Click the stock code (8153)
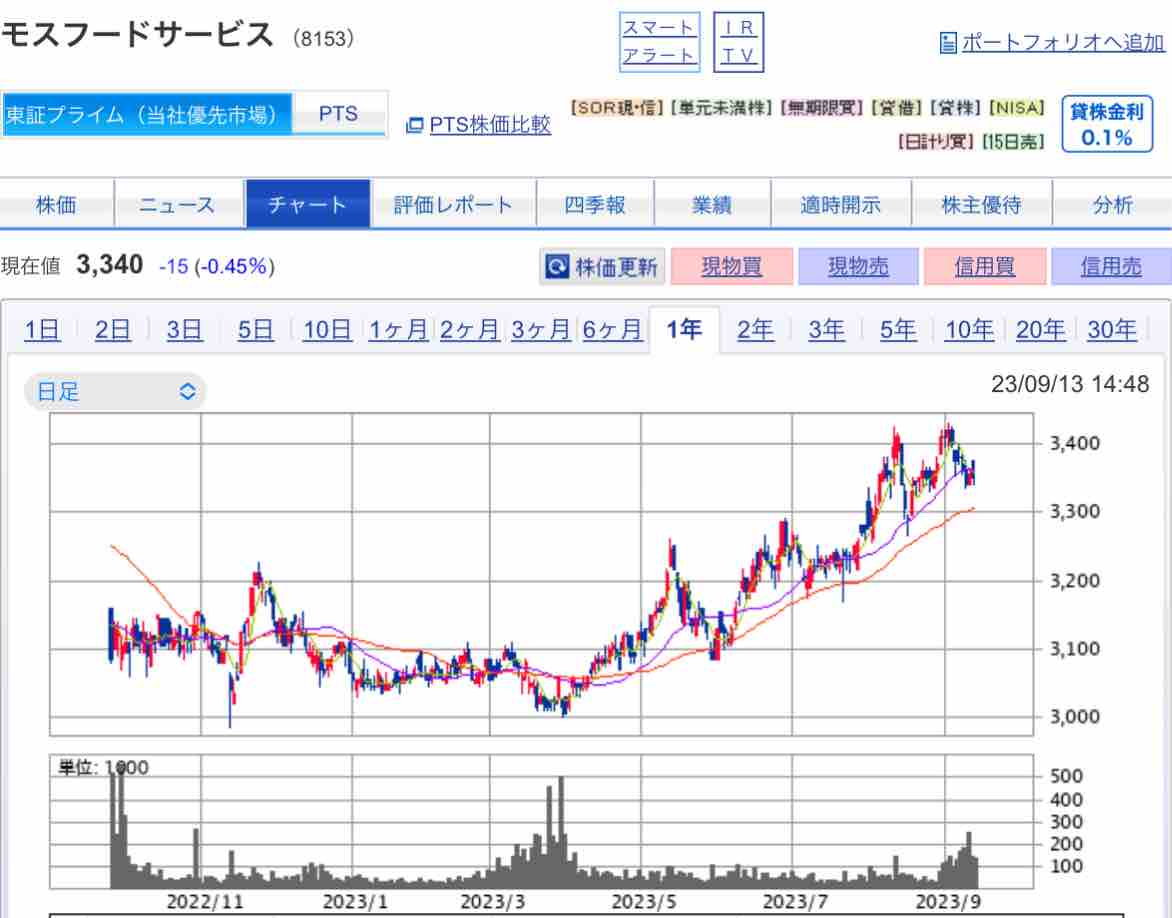1172x918 pixels. 324,38
